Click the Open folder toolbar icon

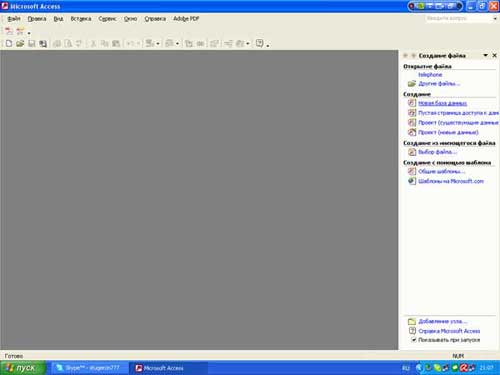coord(20,43)
